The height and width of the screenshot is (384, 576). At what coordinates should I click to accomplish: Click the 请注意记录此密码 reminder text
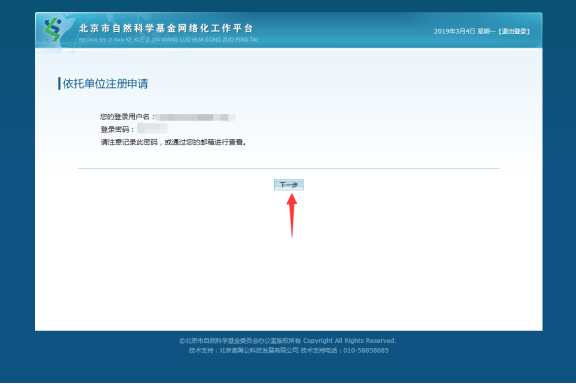[x=173, y=142]
